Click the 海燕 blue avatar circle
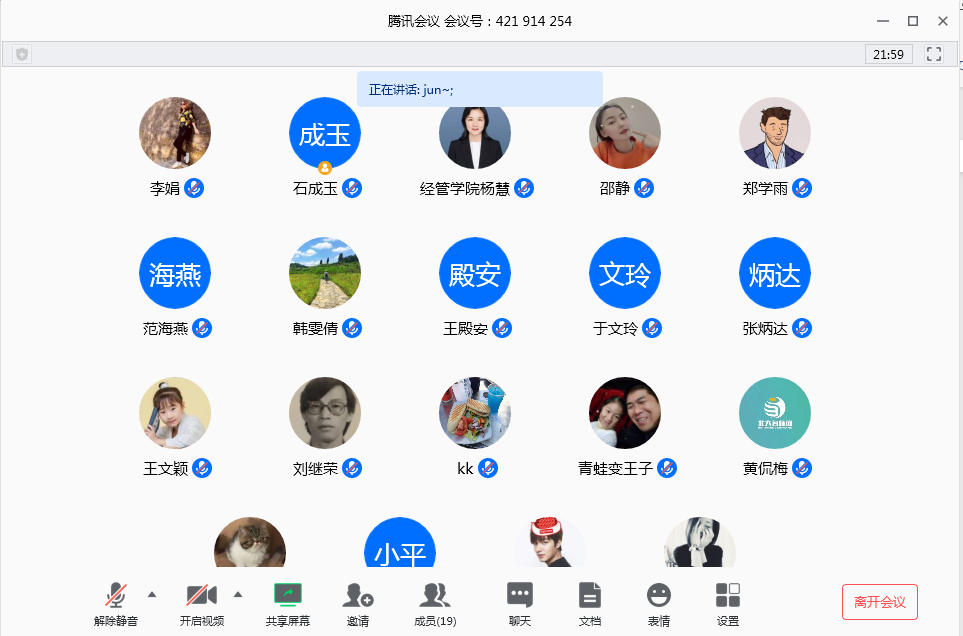 pos(175,273)
